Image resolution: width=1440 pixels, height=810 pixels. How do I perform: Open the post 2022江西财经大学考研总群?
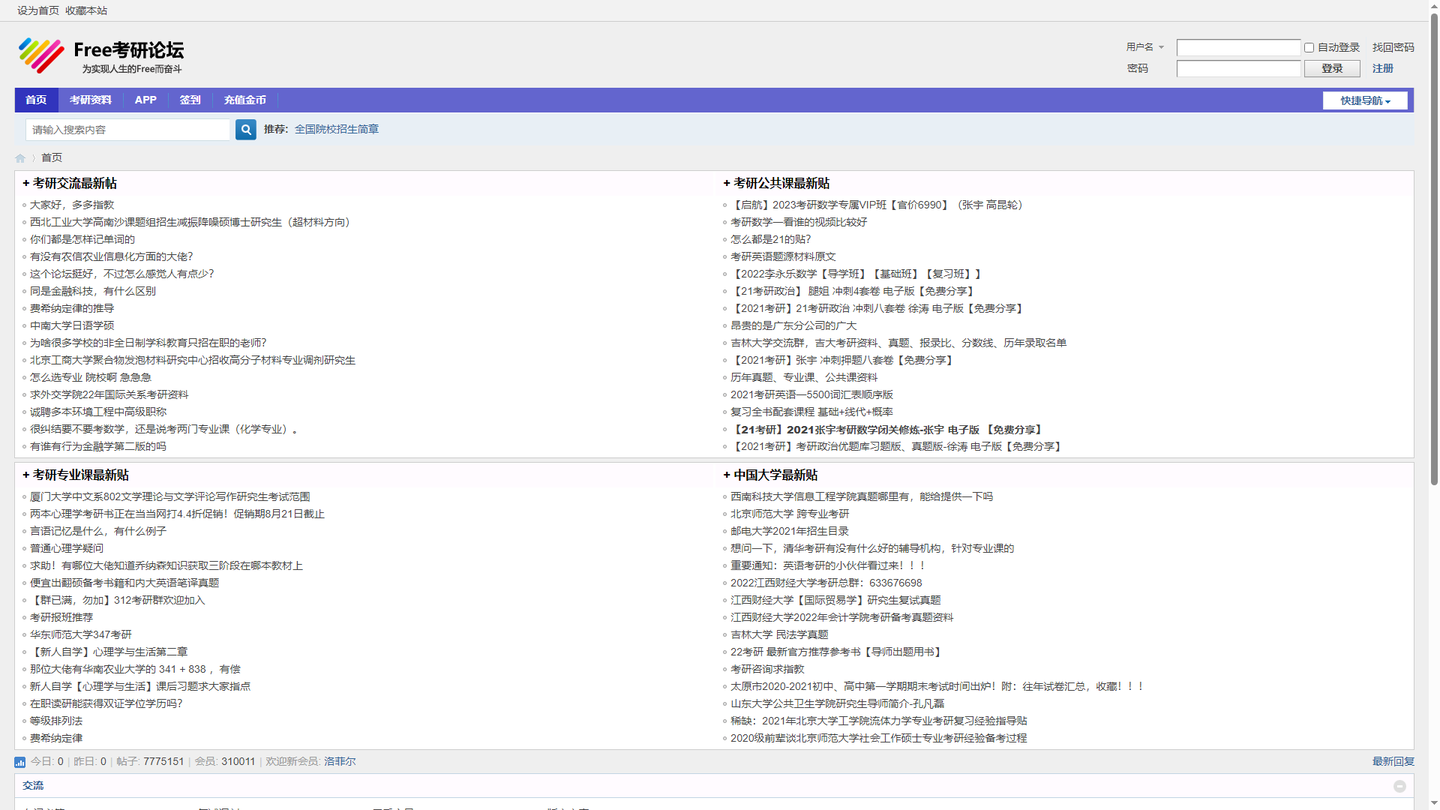coord(827,583)
